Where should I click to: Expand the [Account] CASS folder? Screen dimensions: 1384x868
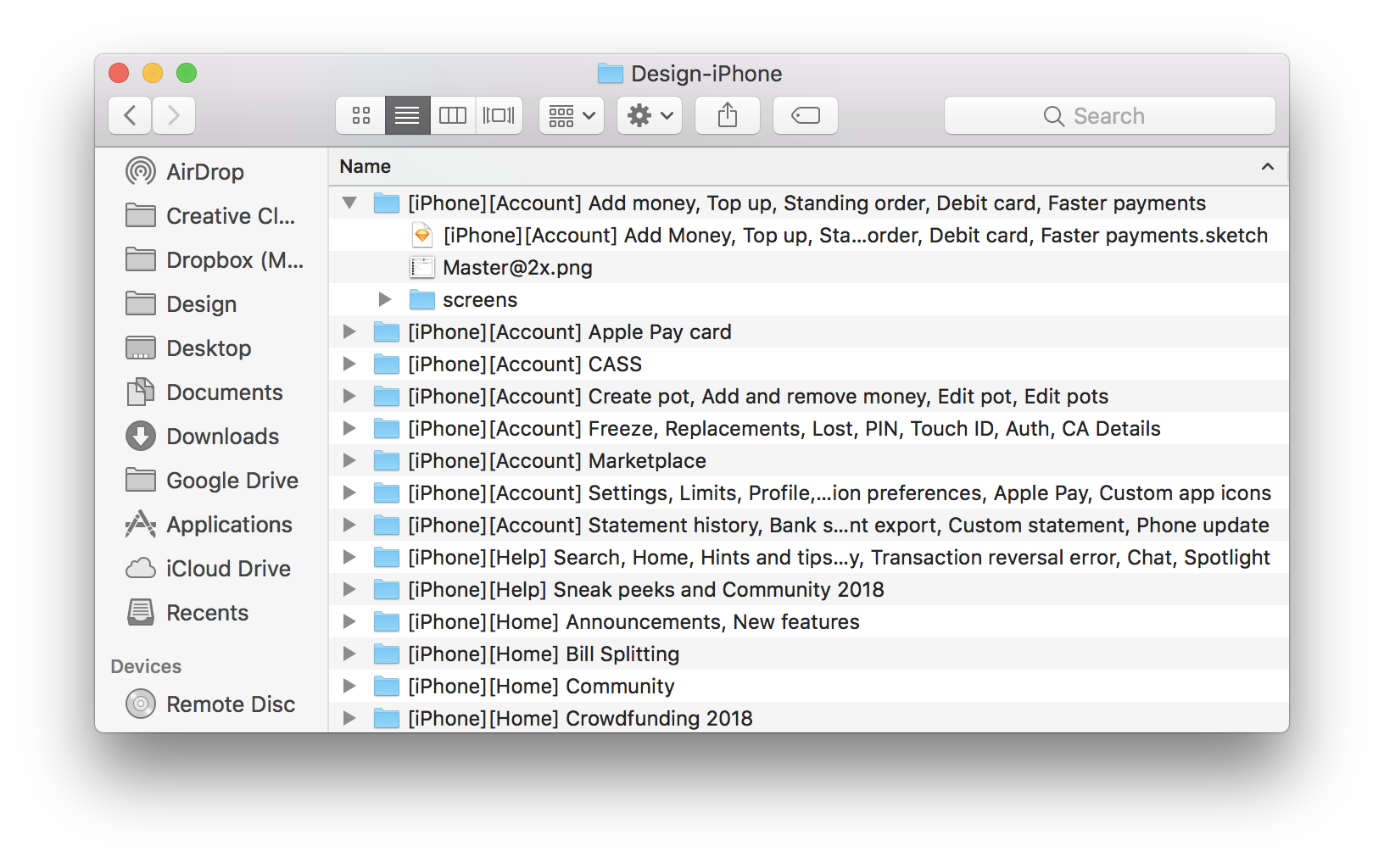click(349, 364)
